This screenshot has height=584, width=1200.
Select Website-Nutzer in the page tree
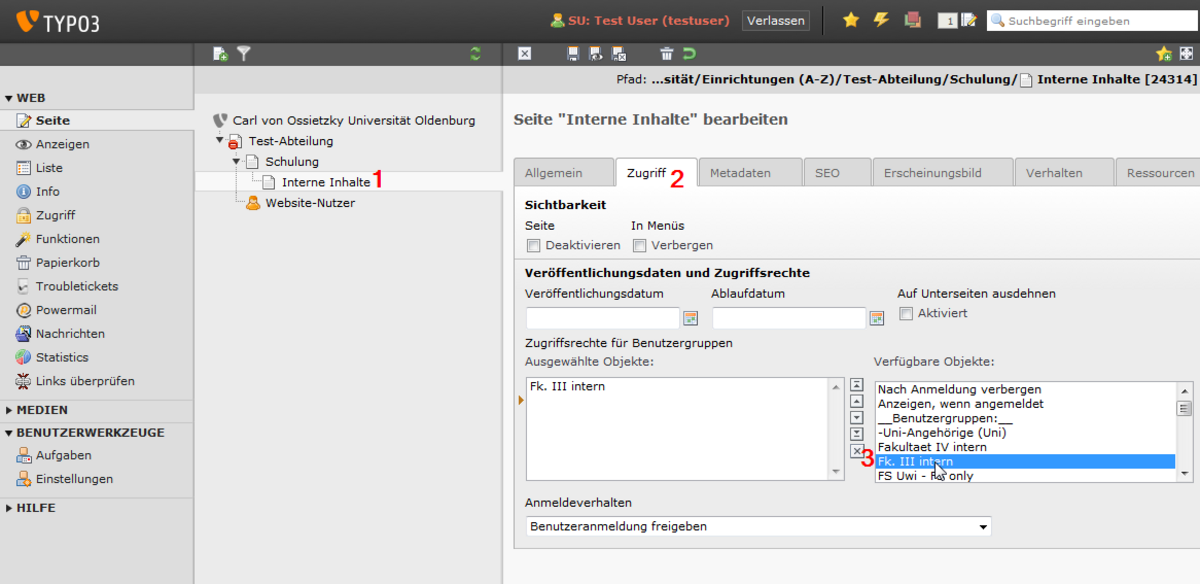[310, 203]
